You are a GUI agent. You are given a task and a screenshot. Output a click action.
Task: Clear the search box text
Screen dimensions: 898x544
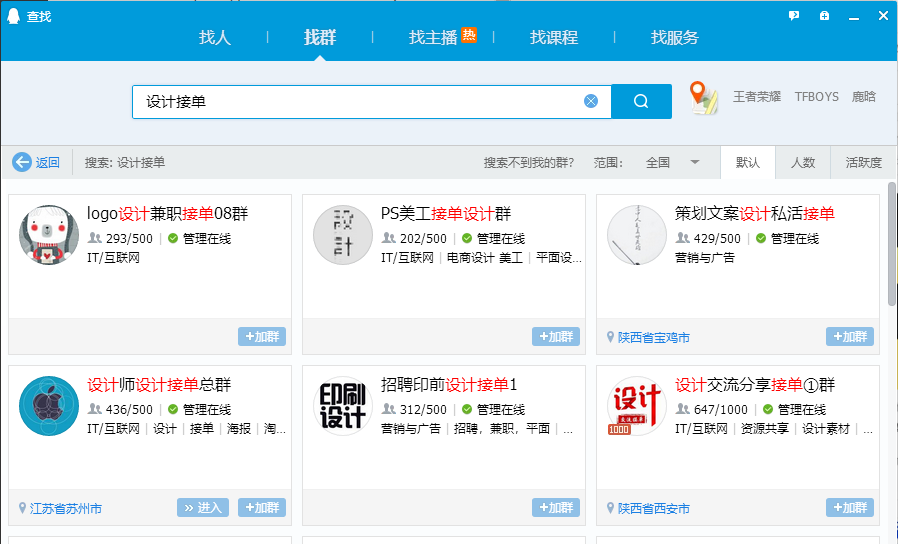coord(591,101)
